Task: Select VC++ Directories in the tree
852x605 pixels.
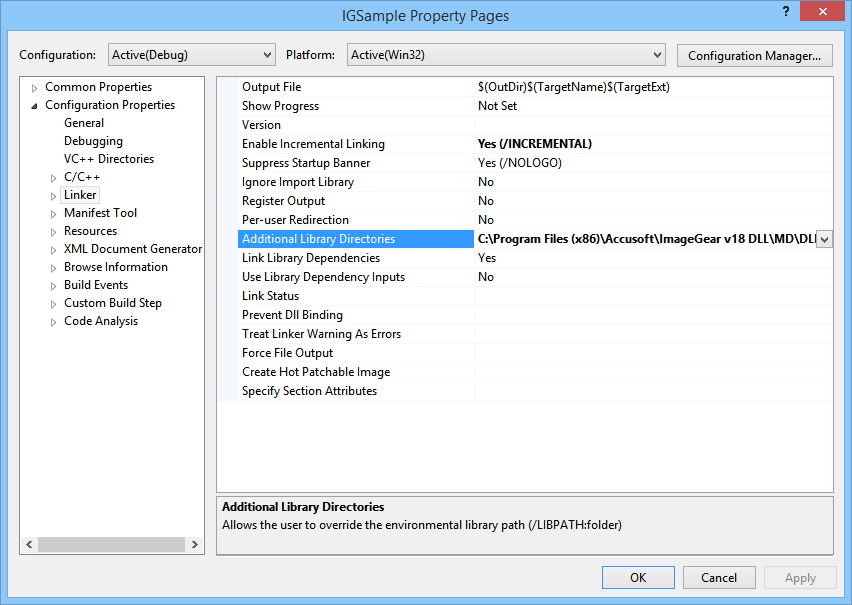Action: point(109,159)
